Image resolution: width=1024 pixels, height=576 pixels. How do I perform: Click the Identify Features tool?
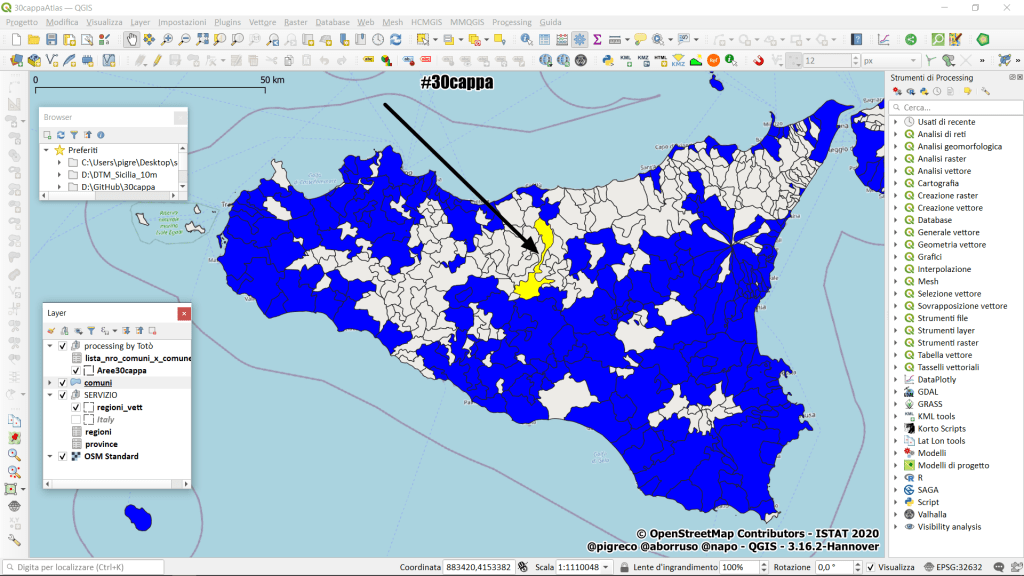(526, 40)
